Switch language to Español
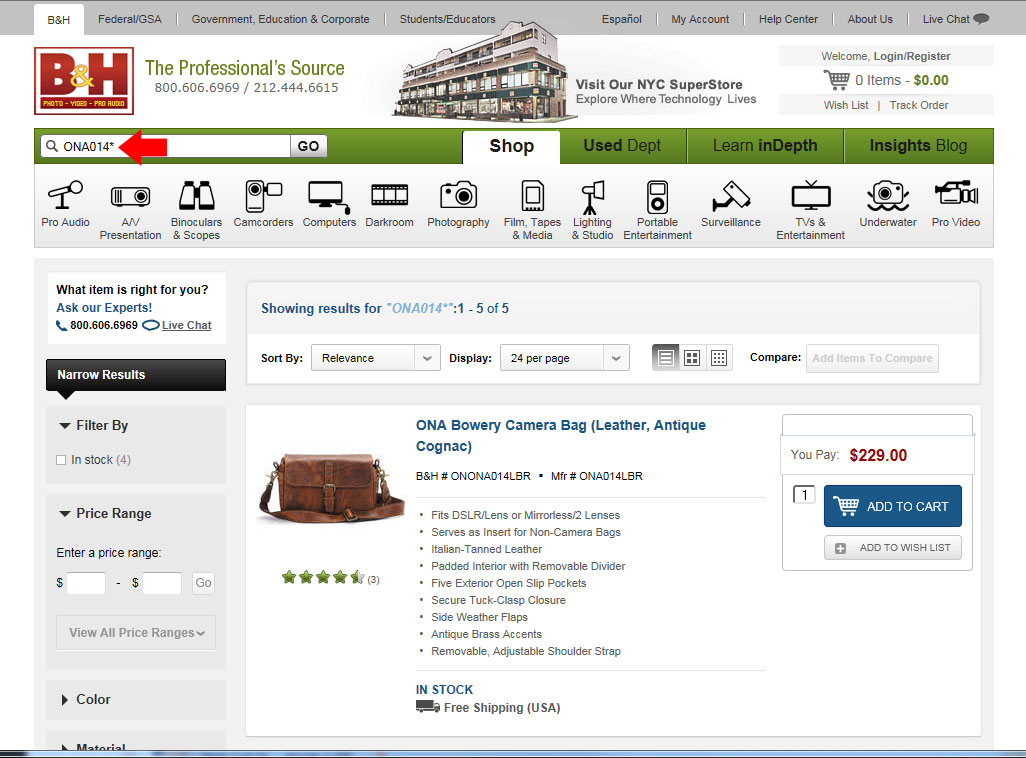 (621, 19)
